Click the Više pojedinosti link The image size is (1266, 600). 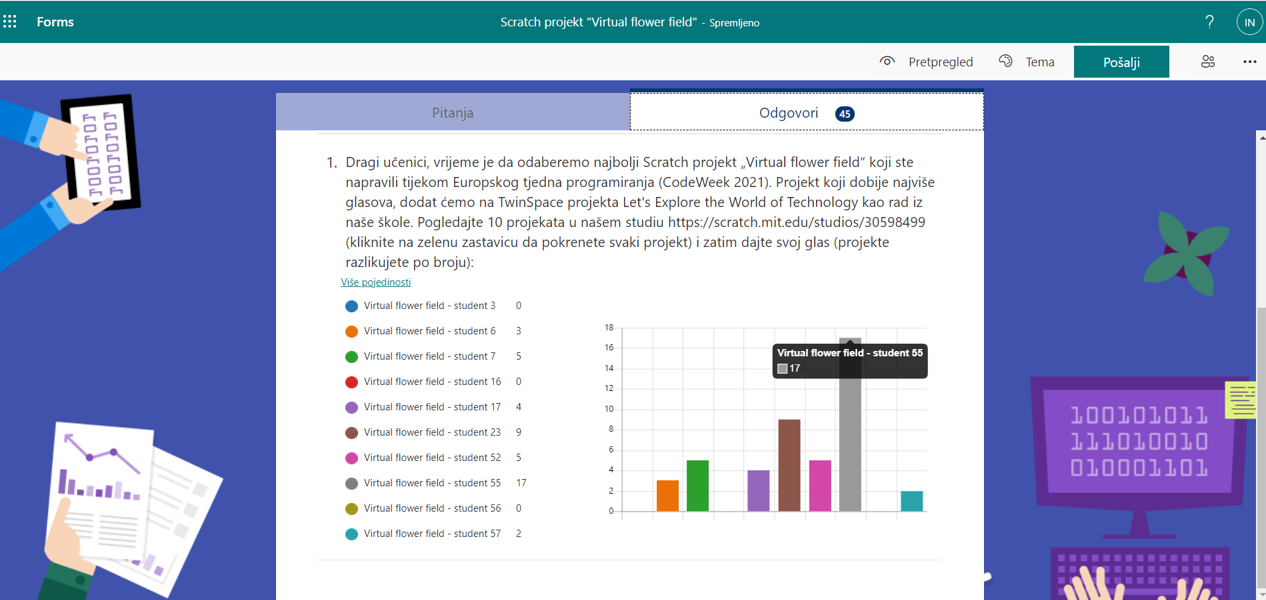376,282
